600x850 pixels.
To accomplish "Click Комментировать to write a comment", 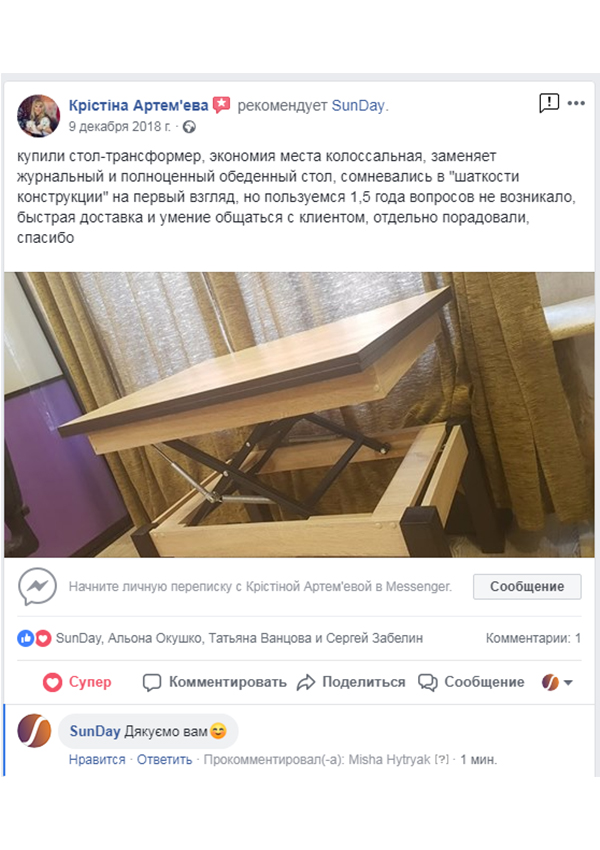I will [x=214, y=682].
